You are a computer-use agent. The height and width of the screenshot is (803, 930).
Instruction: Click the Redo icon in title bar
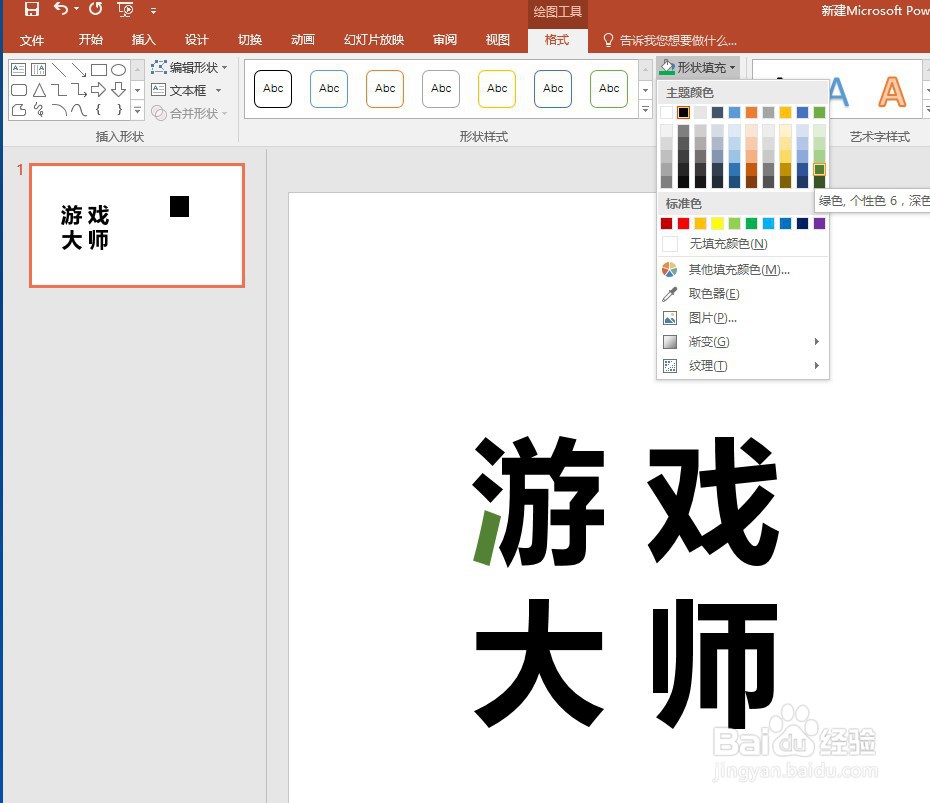coord(95,8)
